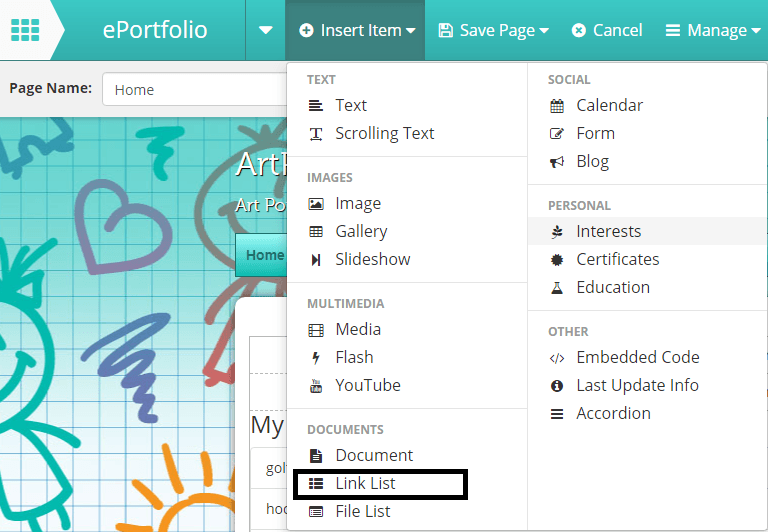The height and width of the screenshot is (532, 768).
Task: Click the Text lines icon
Action: pos(316,105)
